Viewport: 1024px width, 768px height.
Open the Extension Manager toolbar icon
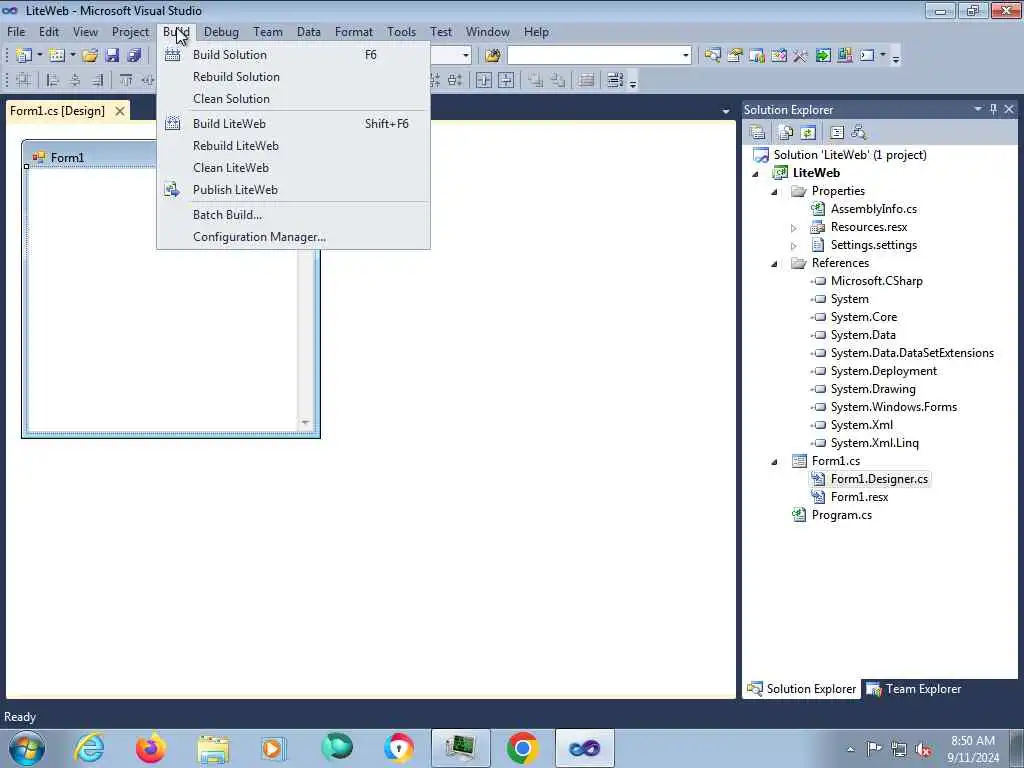click(x=845, y=56)
